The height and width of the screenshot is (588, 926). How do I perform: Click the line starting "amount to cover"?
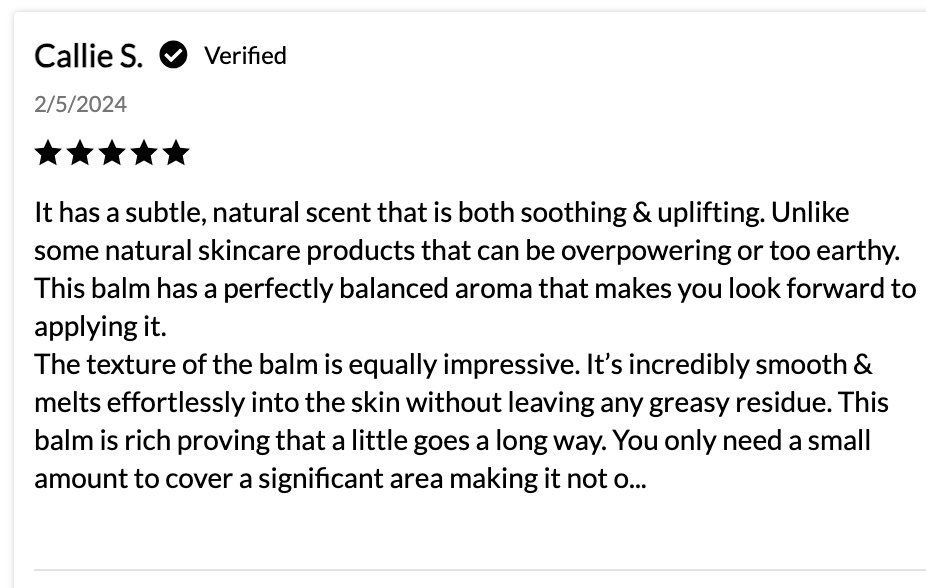tap(340, 478)
